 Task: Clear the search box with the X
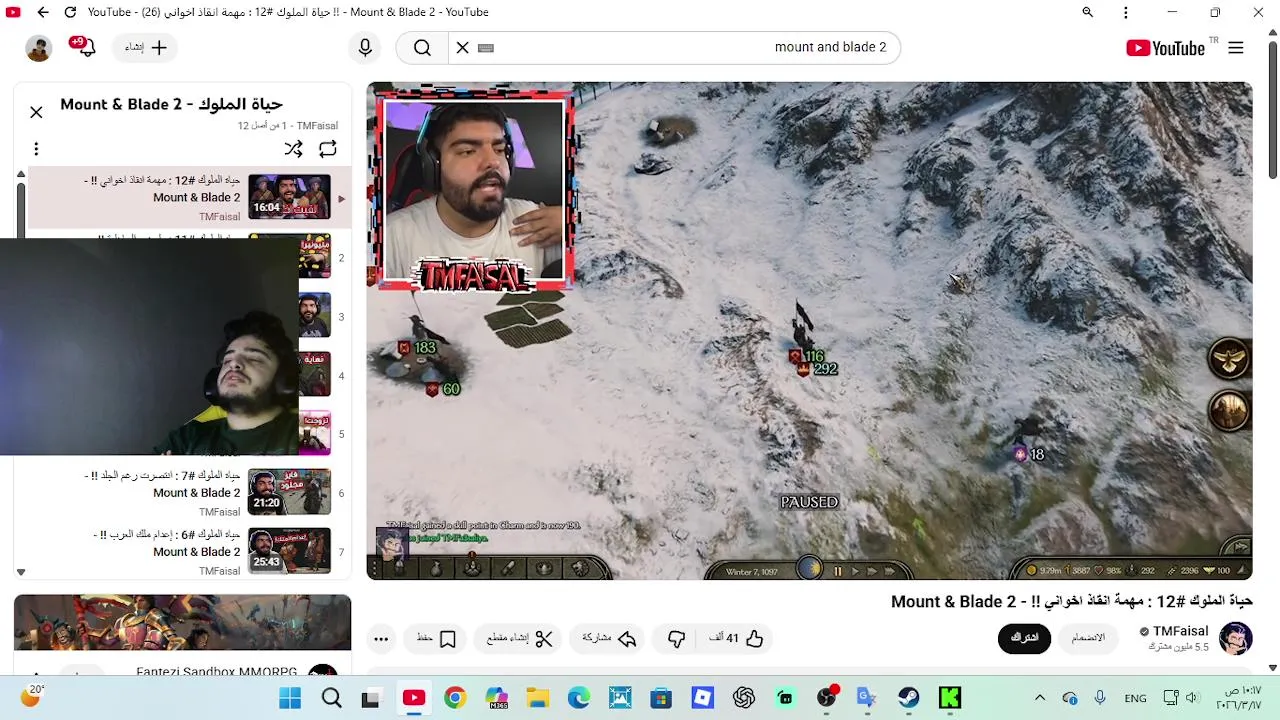(462, 47)
